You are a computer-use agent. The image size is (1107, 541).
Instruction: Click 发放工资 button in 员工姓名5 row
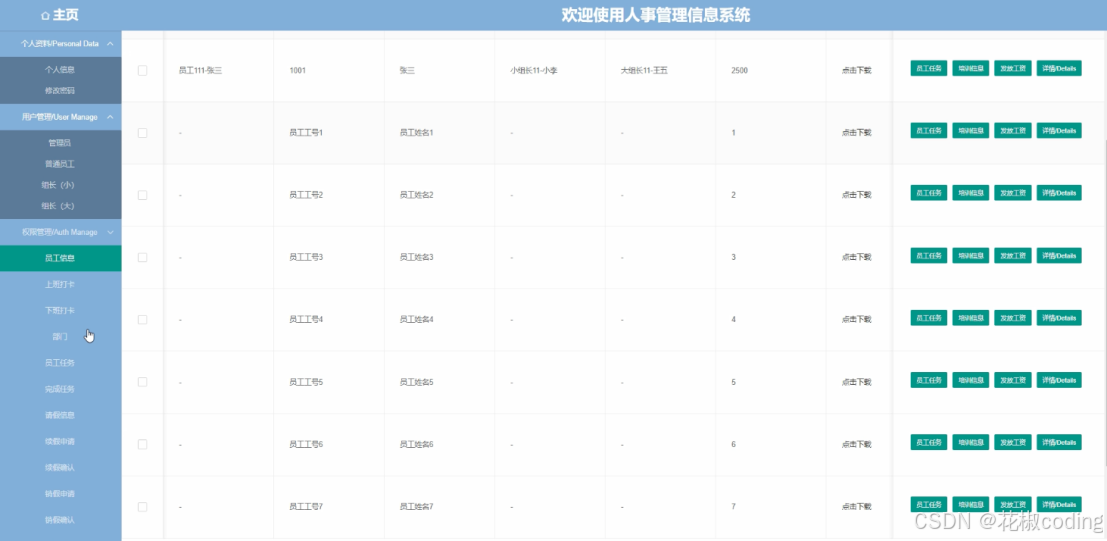click(x=1012, y=380)
